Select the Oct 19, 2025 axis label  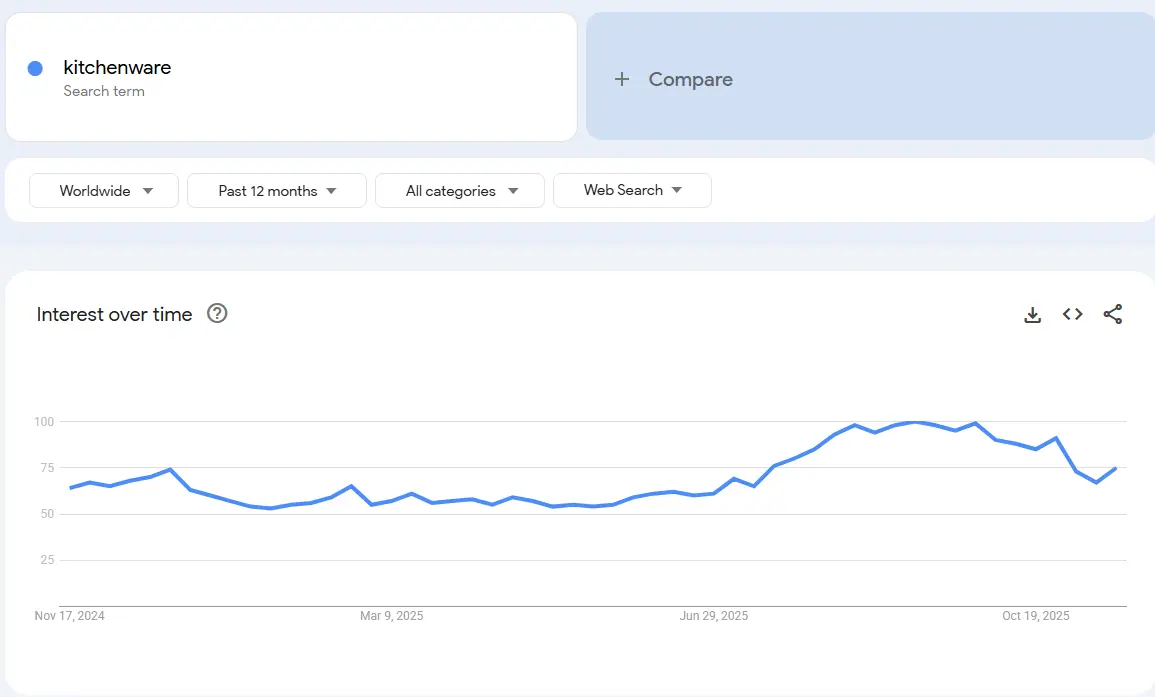(x=1036, y=616)
